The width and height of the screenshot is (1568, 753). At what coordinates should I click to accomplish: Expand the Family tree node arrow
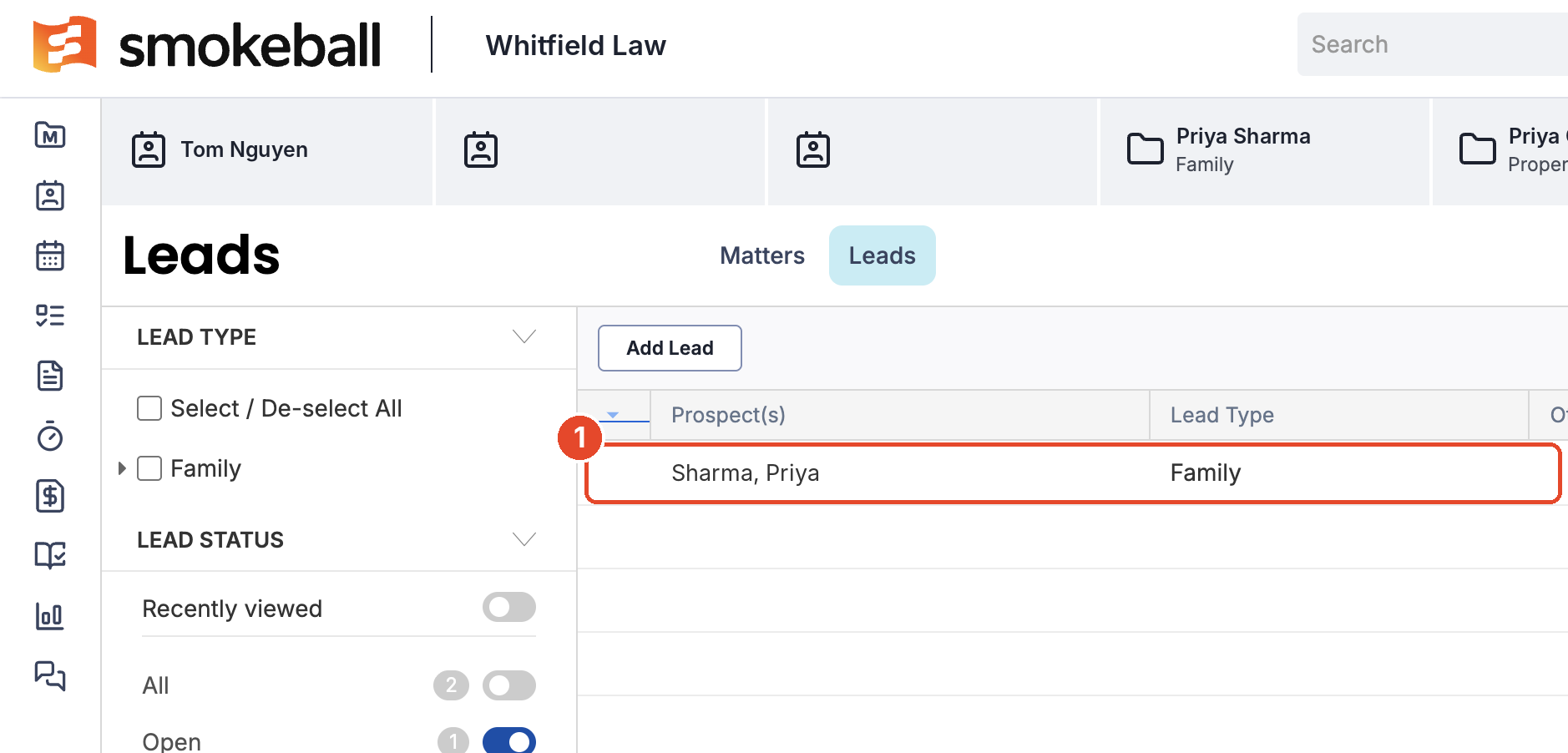[x=122, y=468]
